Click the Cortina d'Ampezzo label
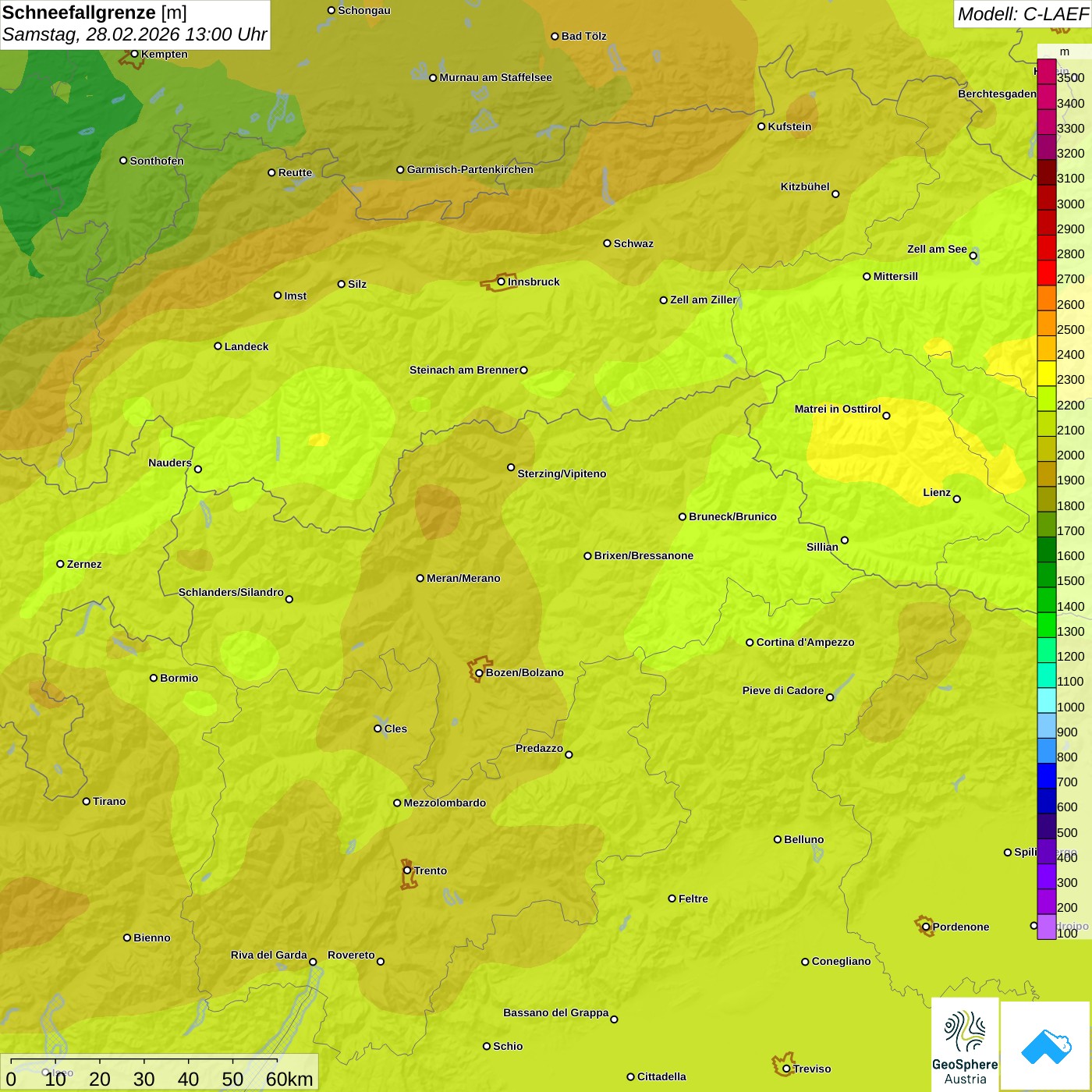This screenshot has width=1092, height=1092. [x=806, y=642]
